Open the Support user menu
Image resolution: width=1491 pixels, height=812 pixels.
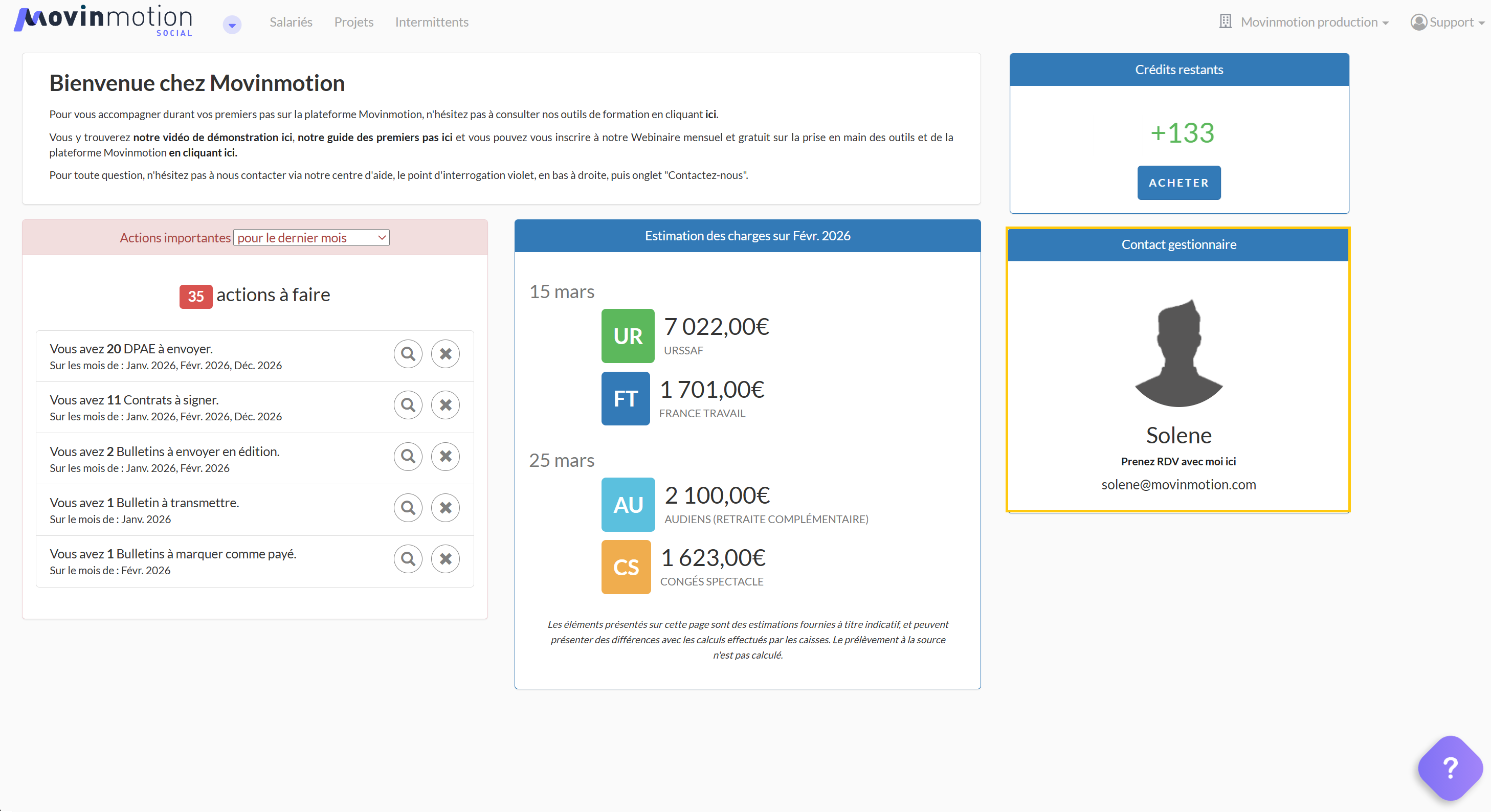coord(1447,22)
